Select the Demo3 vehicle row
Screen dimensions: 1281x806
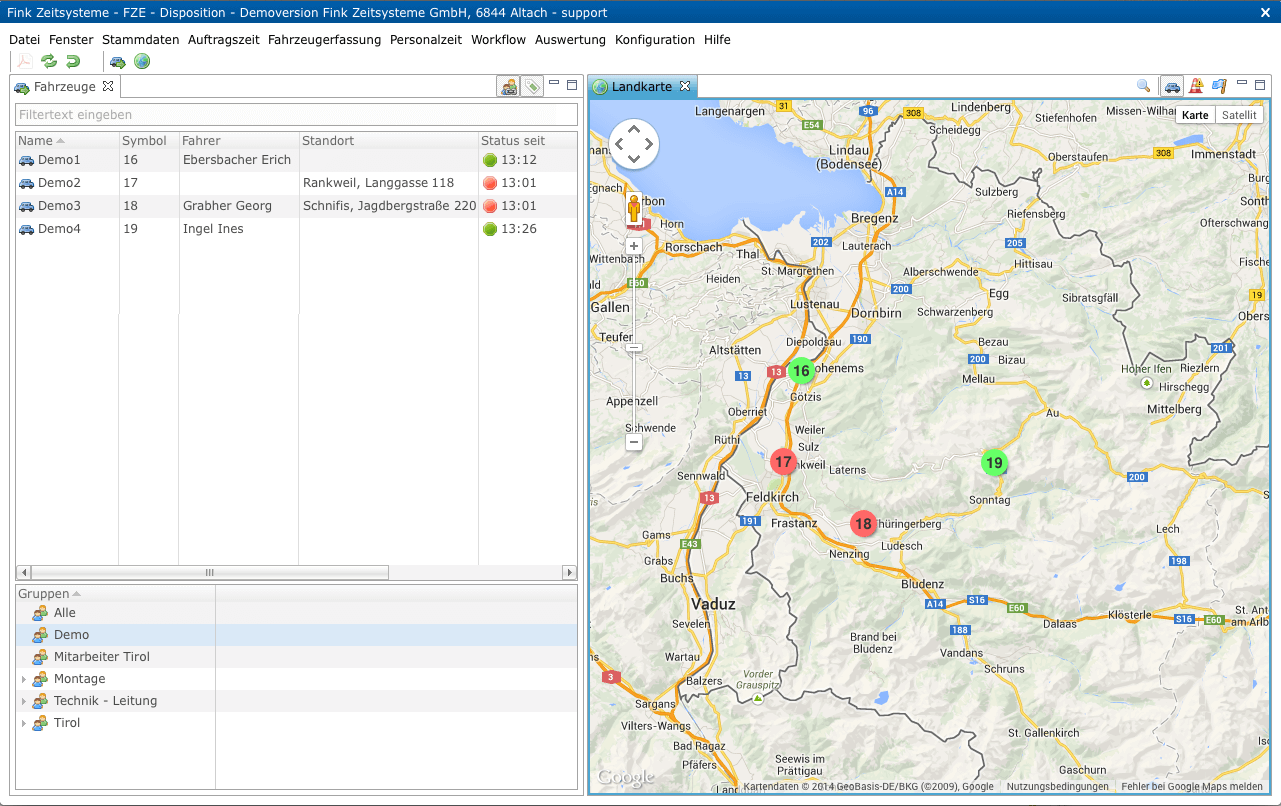(297, 206)
